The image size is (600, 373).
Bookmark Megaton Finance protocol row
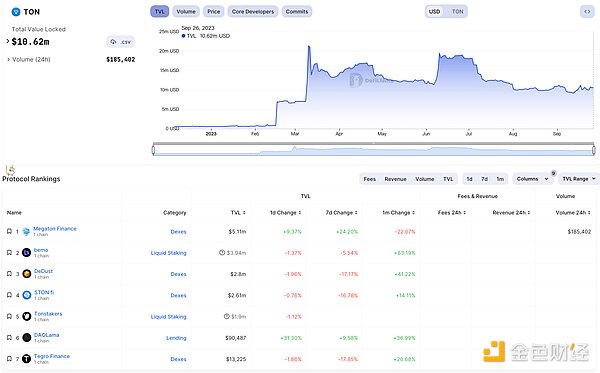click(x=9, y=231)
